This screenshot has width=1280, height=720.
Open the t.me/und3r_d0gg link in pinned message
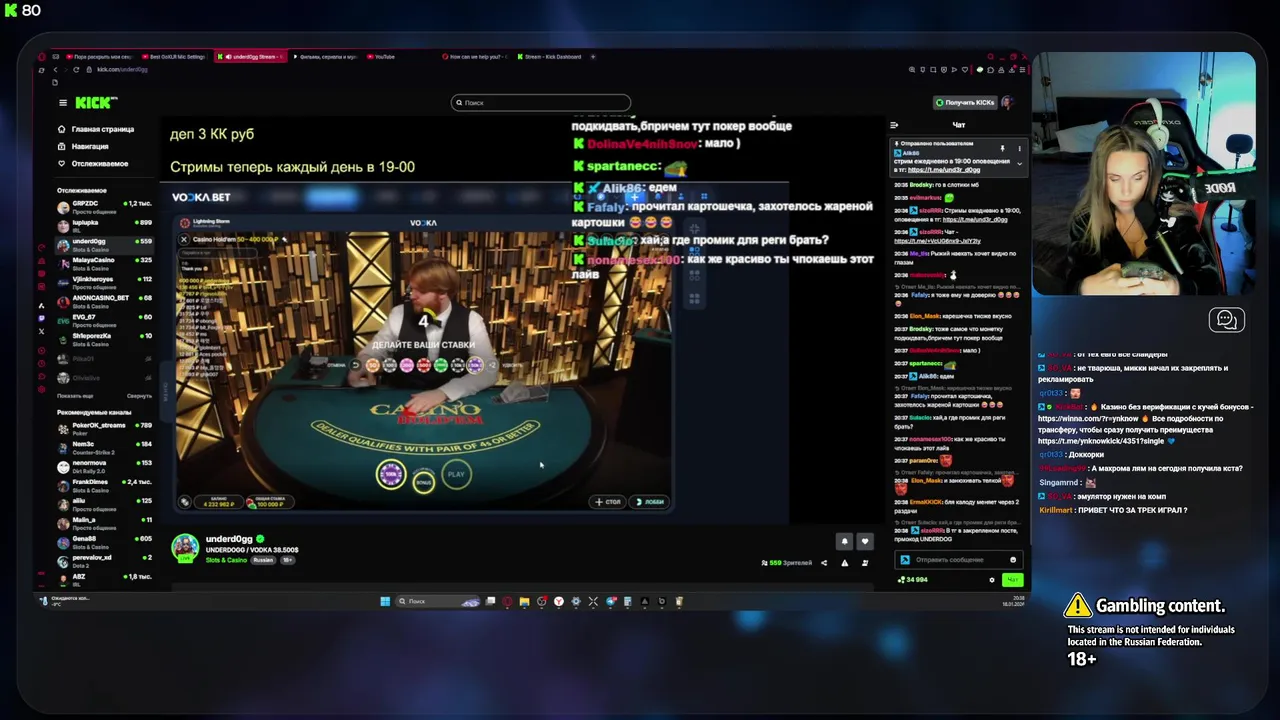[x=944, y=170]
